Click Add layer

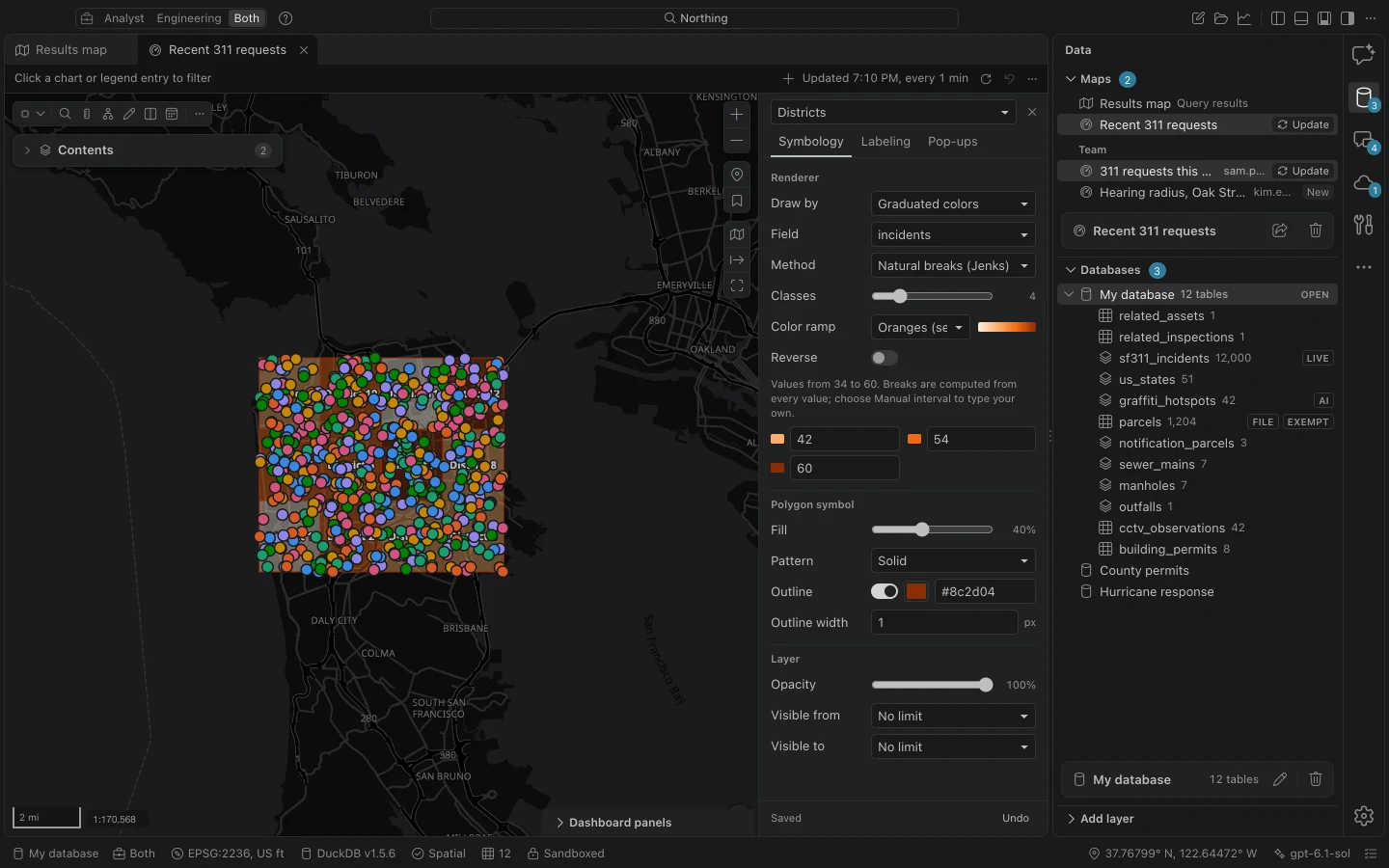click(x=1107, y=819)
